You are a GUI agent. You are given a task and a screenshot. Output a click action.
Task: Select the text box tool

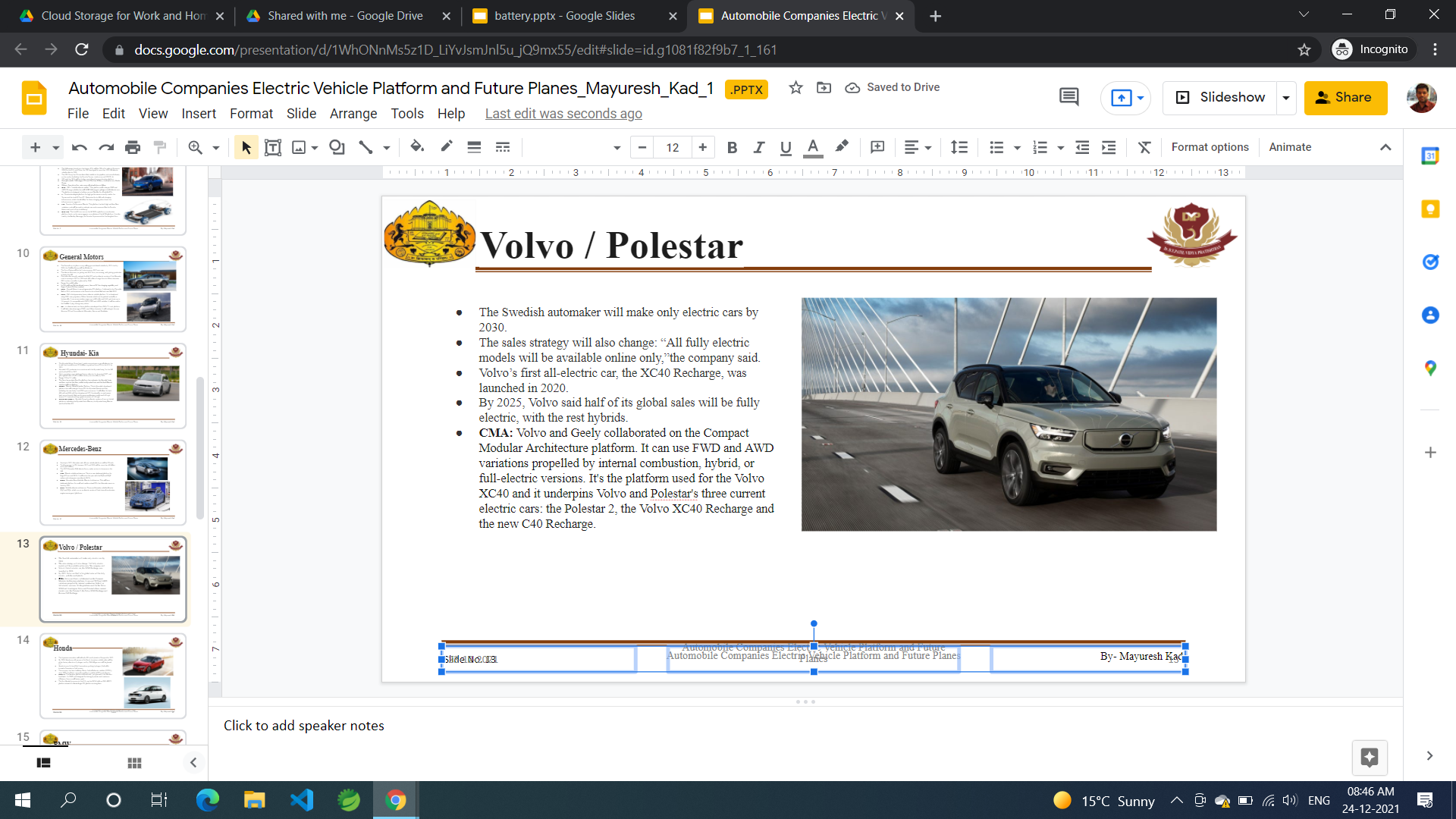(x=273, y=147)
